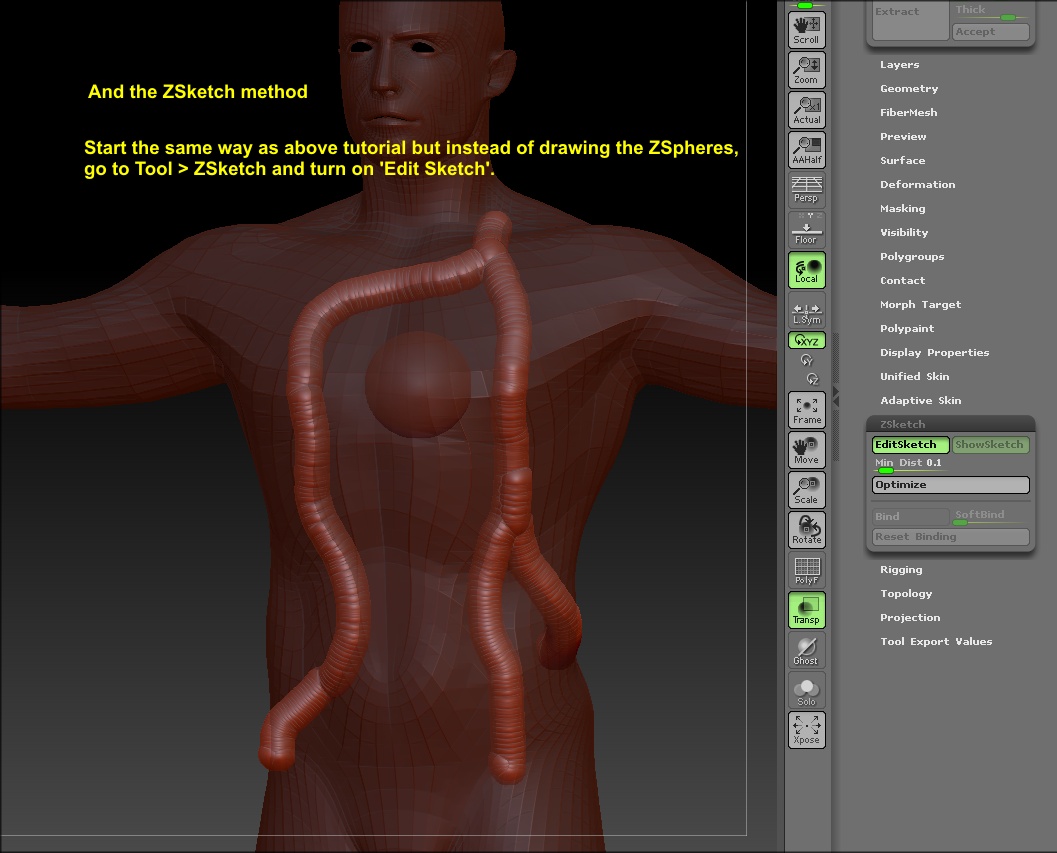Toggle the Floor grid
The image size is (1057, 853).
pyautogui.click(x=806, y=230)
